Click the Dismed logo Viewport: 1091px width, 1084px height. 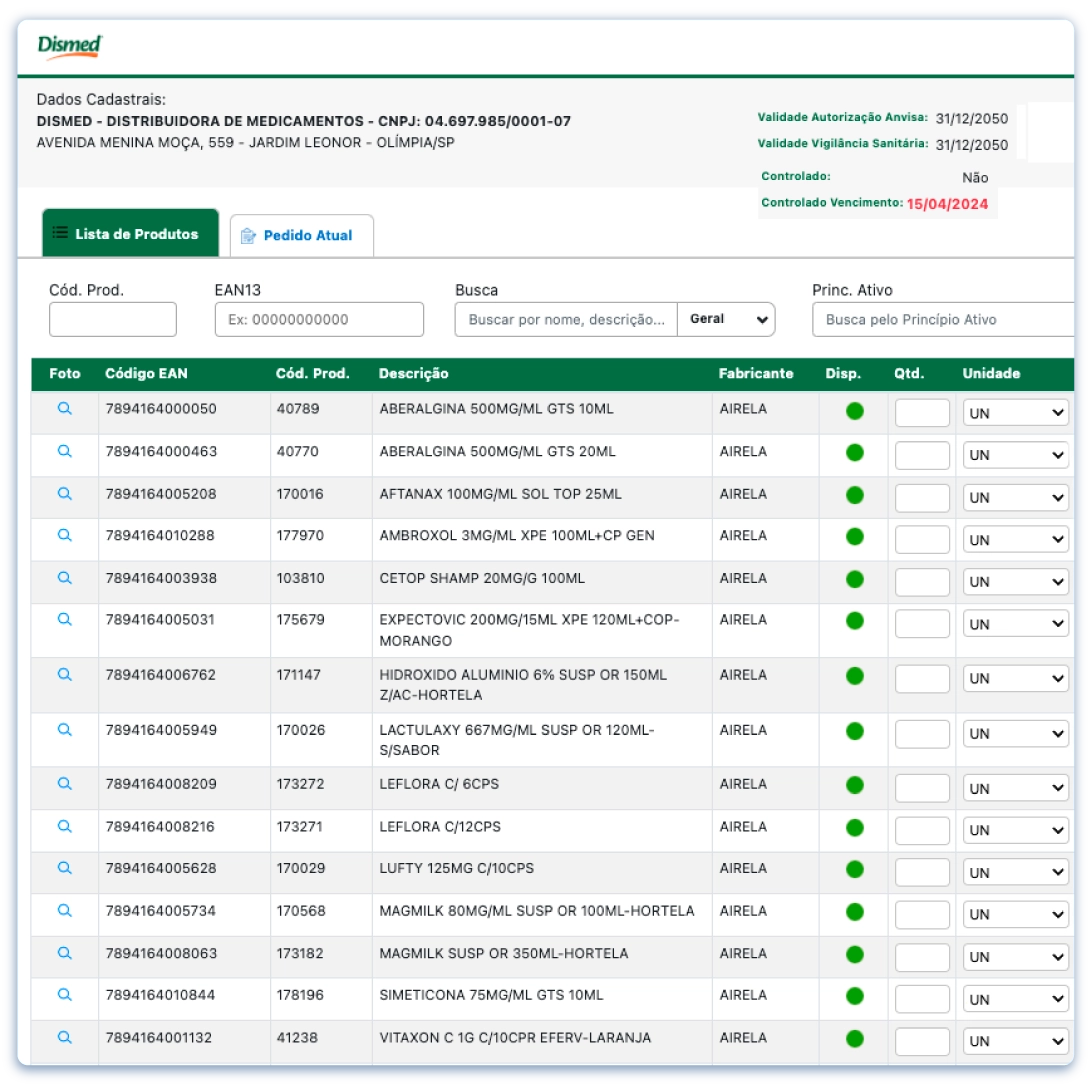69,46
